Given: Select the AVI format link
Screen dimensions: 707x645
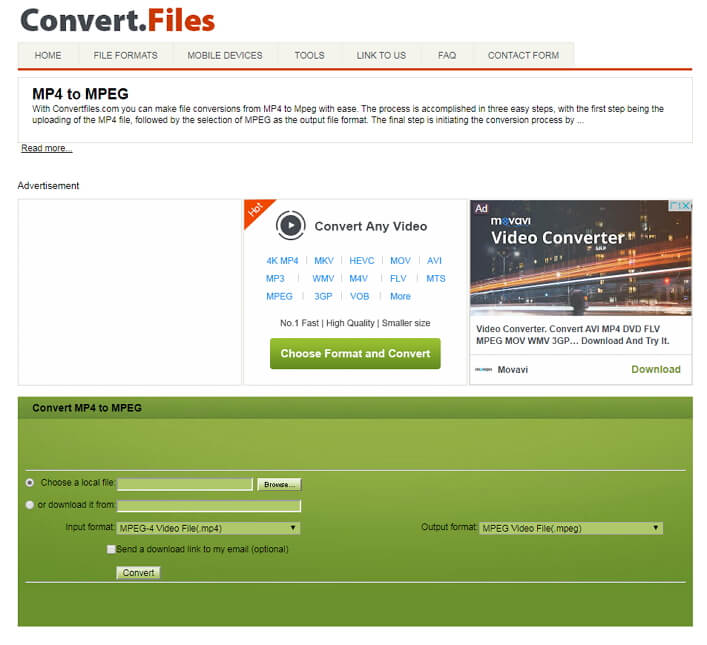Looking at the screenshot, I should coord(434,261).
